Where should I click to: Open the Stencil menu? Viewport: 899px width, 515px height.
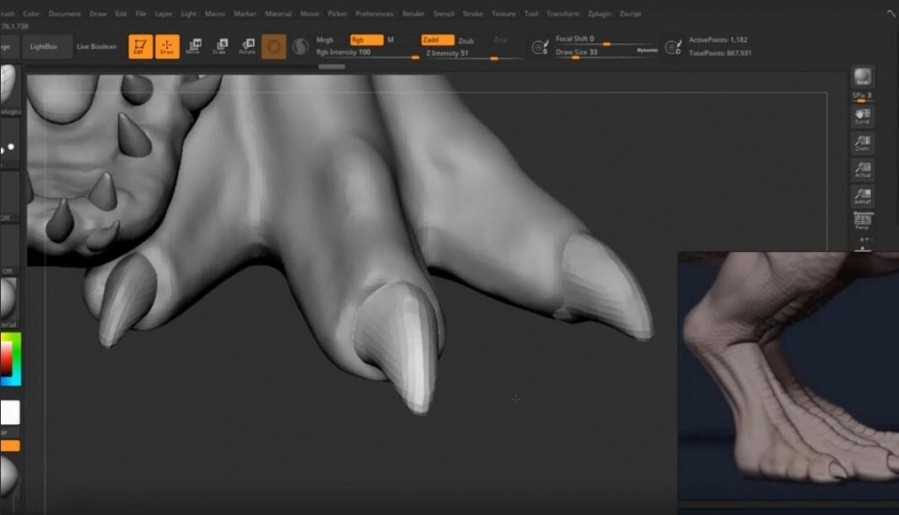pyautogui.click(x=444, y=13)
